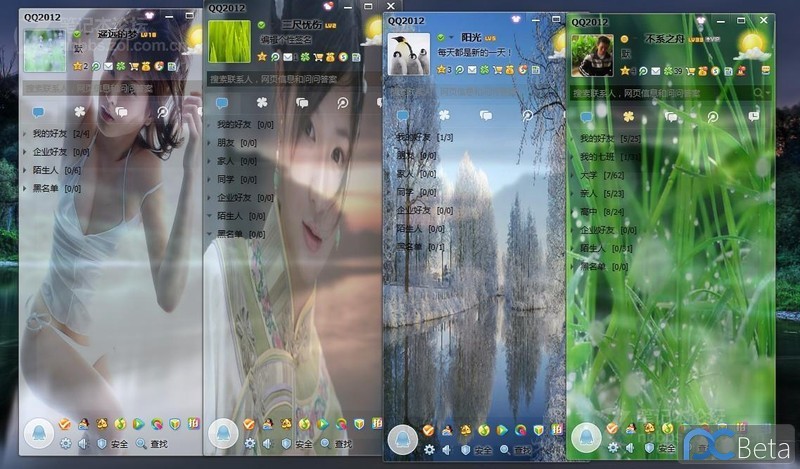Viewport: 800px width, 469px height.
Task: Open QQ pet icon in 三尺忧伤 bottom bar
Action: point(286,424)
